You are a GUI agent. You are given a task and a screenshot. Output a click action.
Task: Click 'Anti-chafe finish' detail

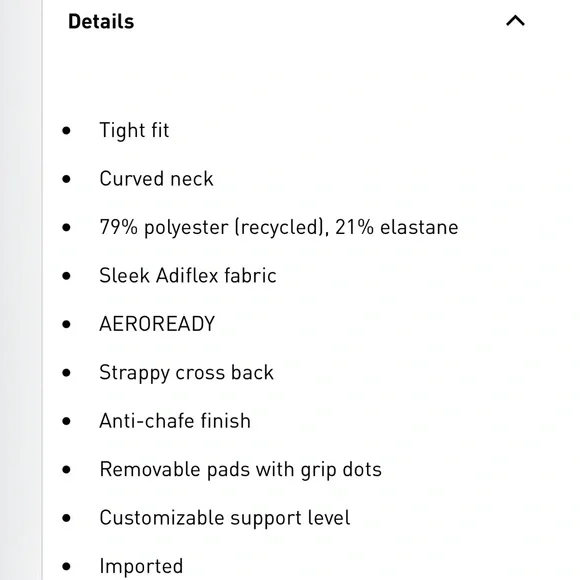point(175,421)
